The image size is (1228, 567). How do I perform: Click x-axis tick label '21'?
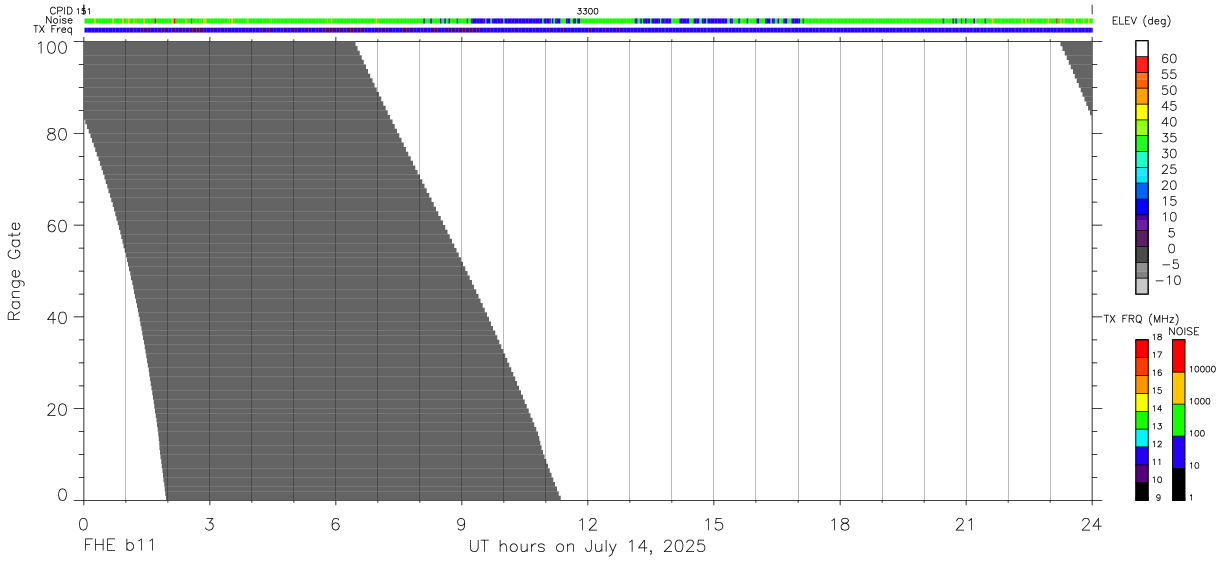coord(966,525)
